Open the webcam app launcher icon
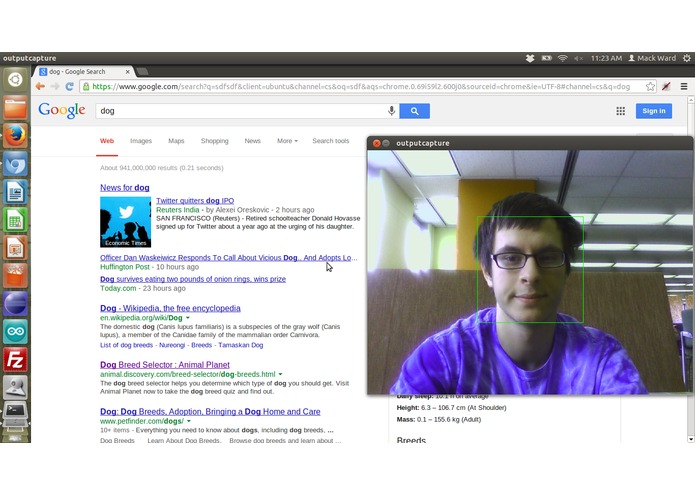 coord(15,387)
